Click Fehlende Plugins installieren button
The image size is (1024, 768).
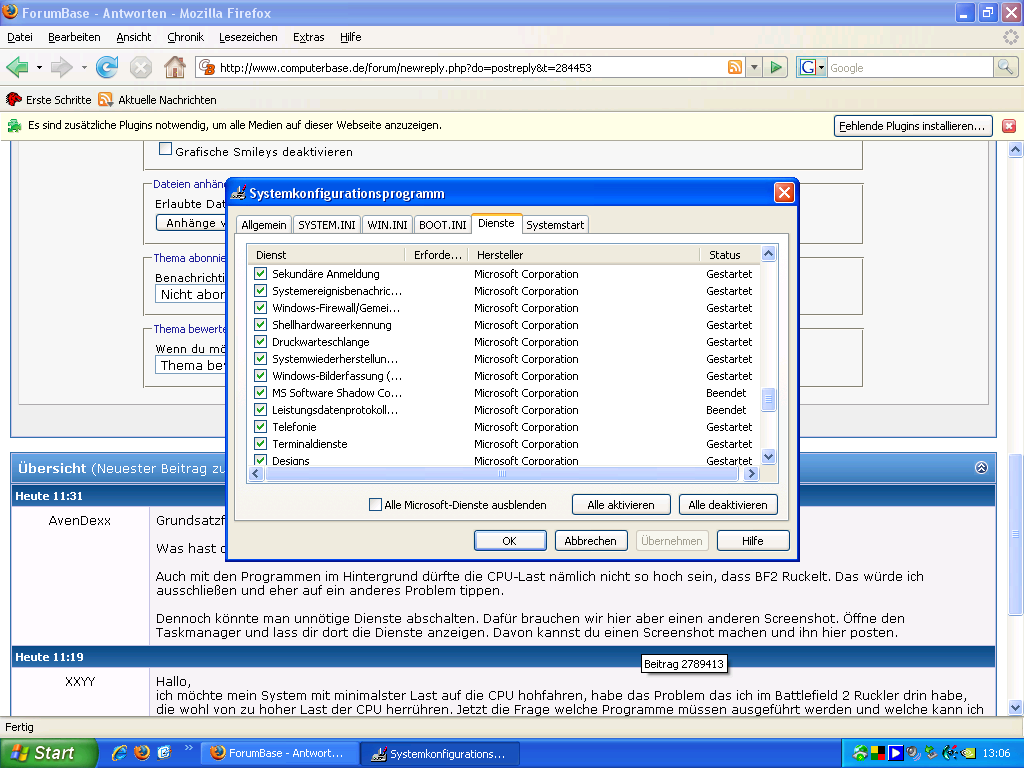coord(912,126)
